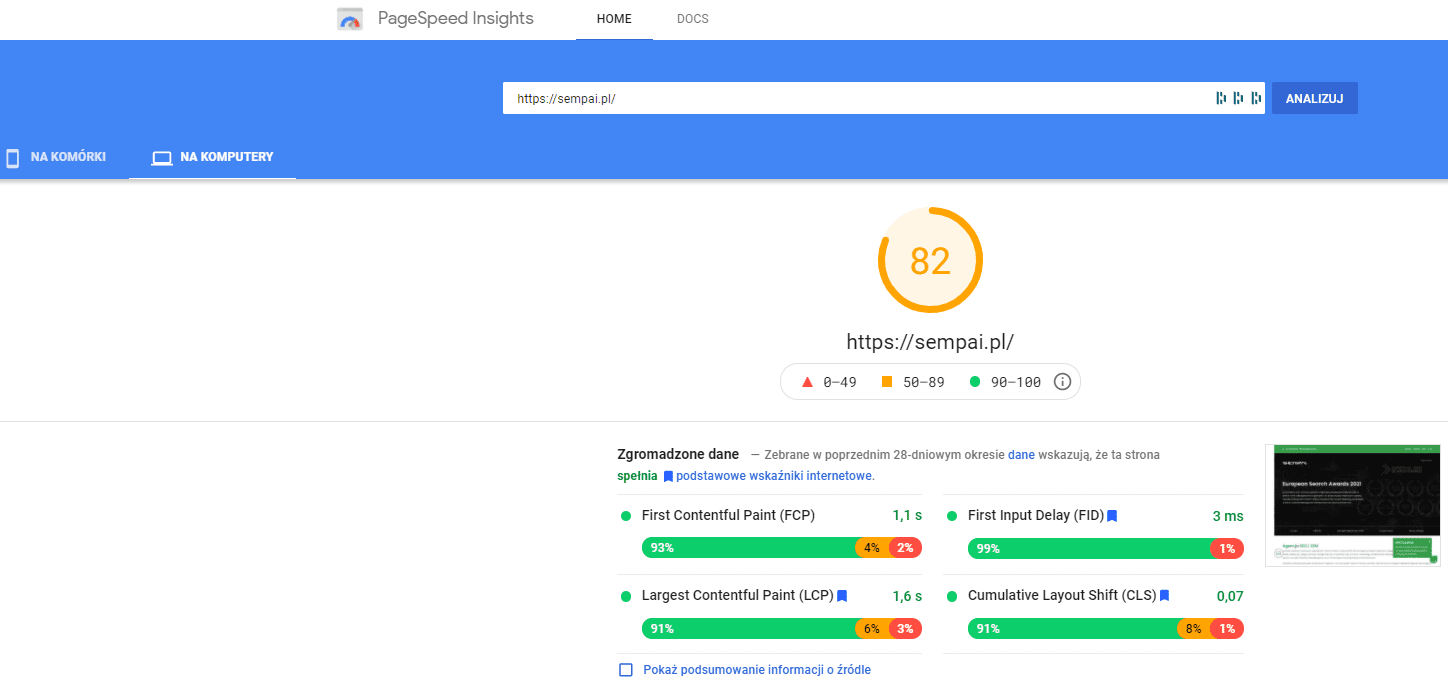Screen dimensions: 1448x686
Task: Click the 'Zgromadzone dane' heading
Action: 678,454
